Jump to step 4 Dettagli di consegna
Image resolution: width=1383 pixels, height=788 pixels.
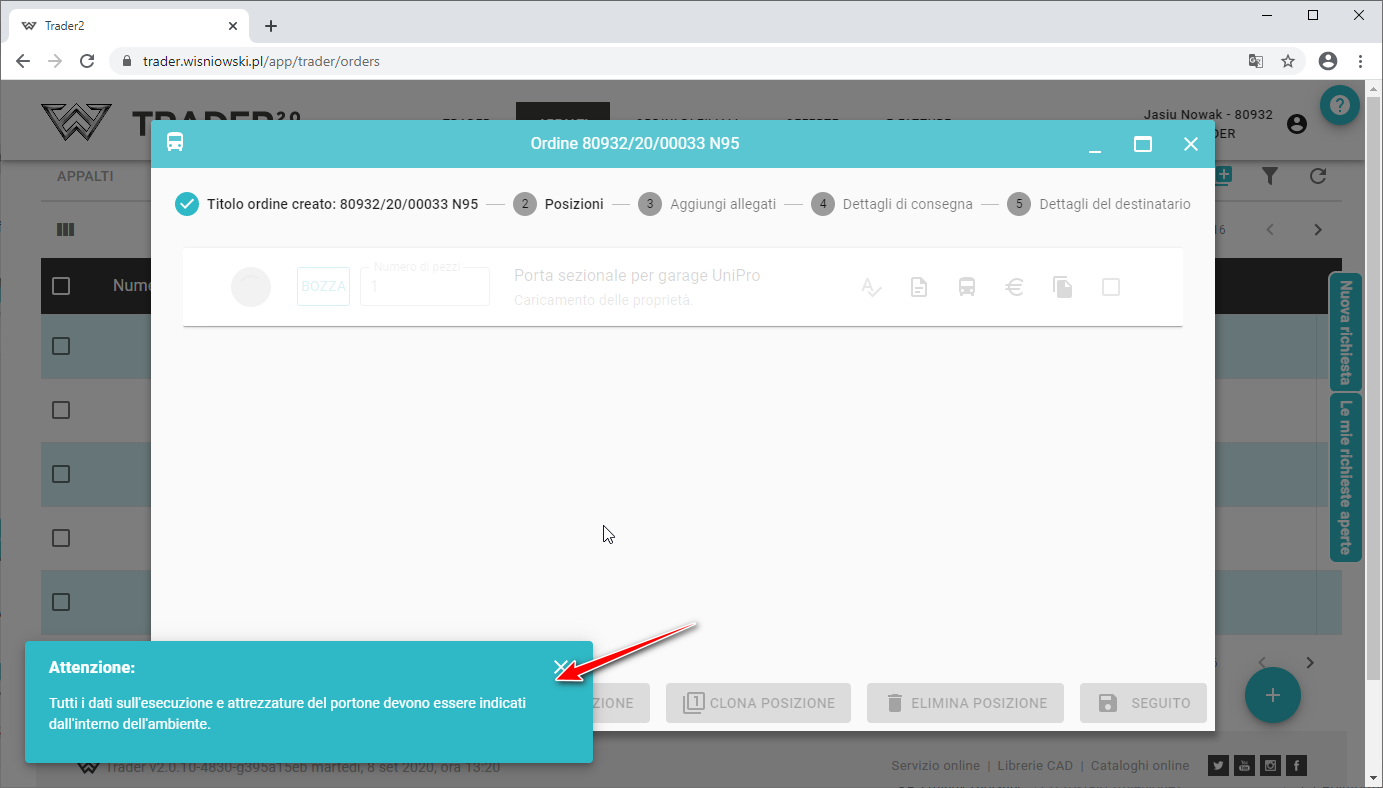click(x=892, y=204)
